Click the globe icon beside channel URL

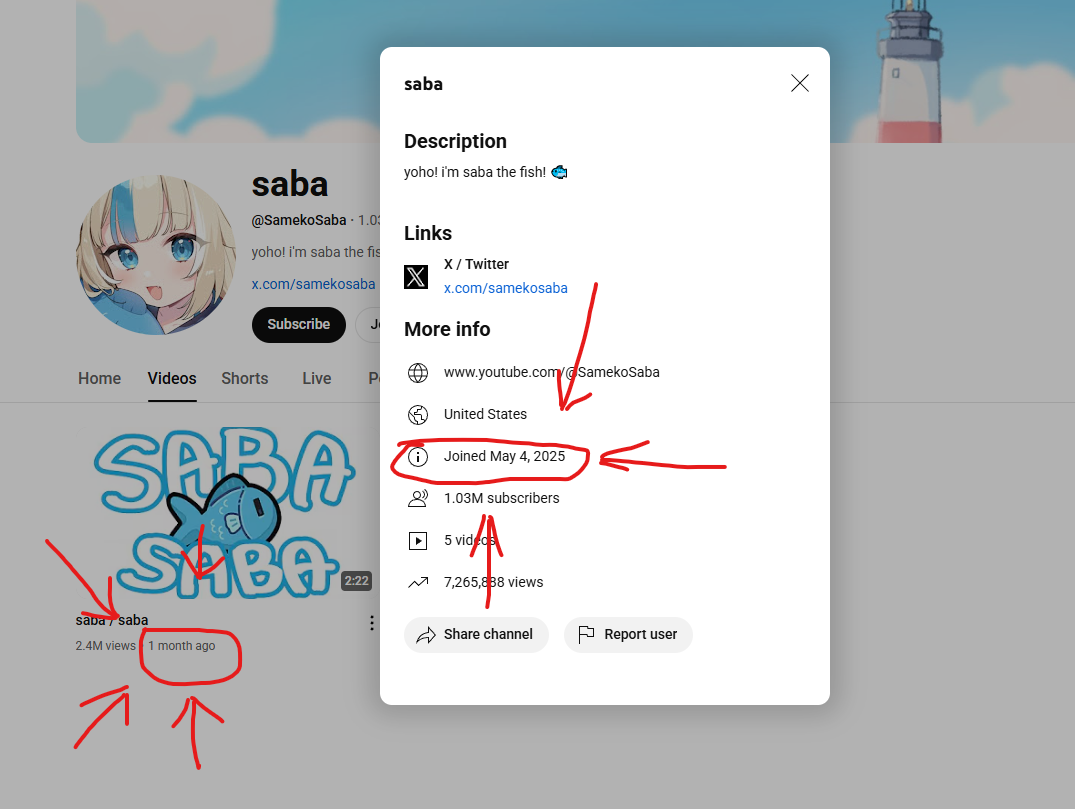[418, 373]
